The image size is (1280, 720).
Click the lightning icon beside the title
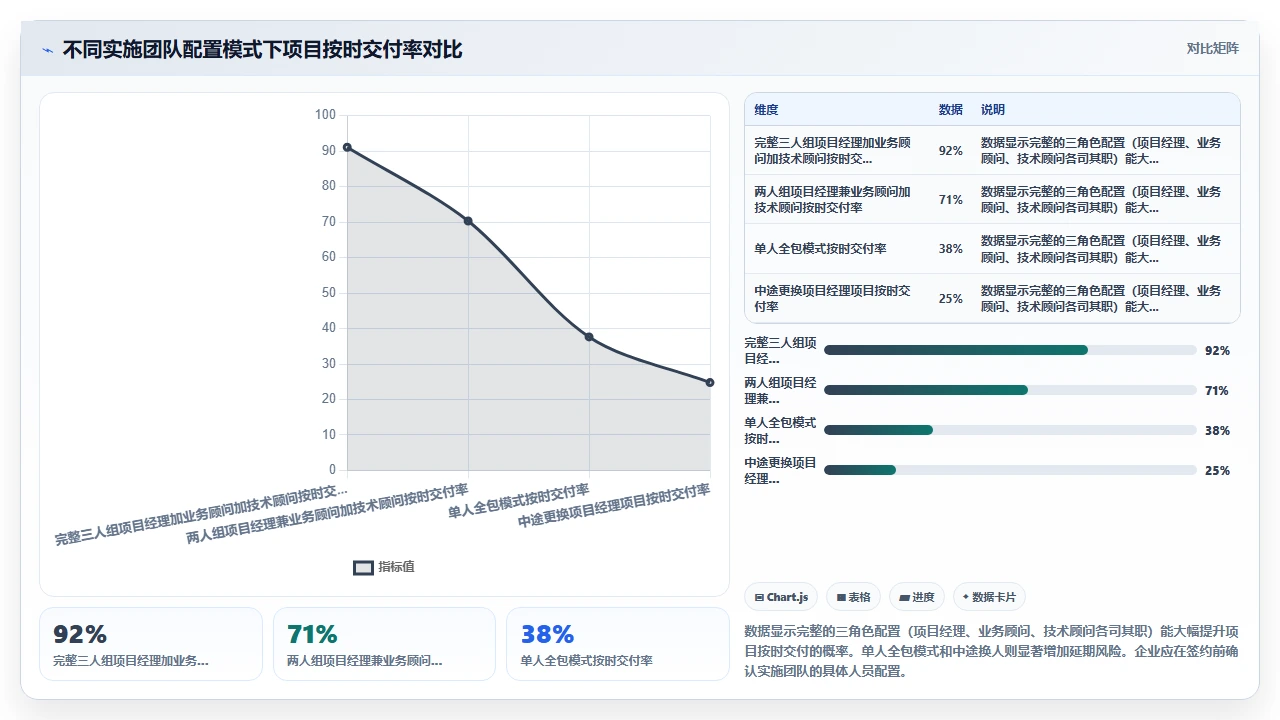point(48,50)
